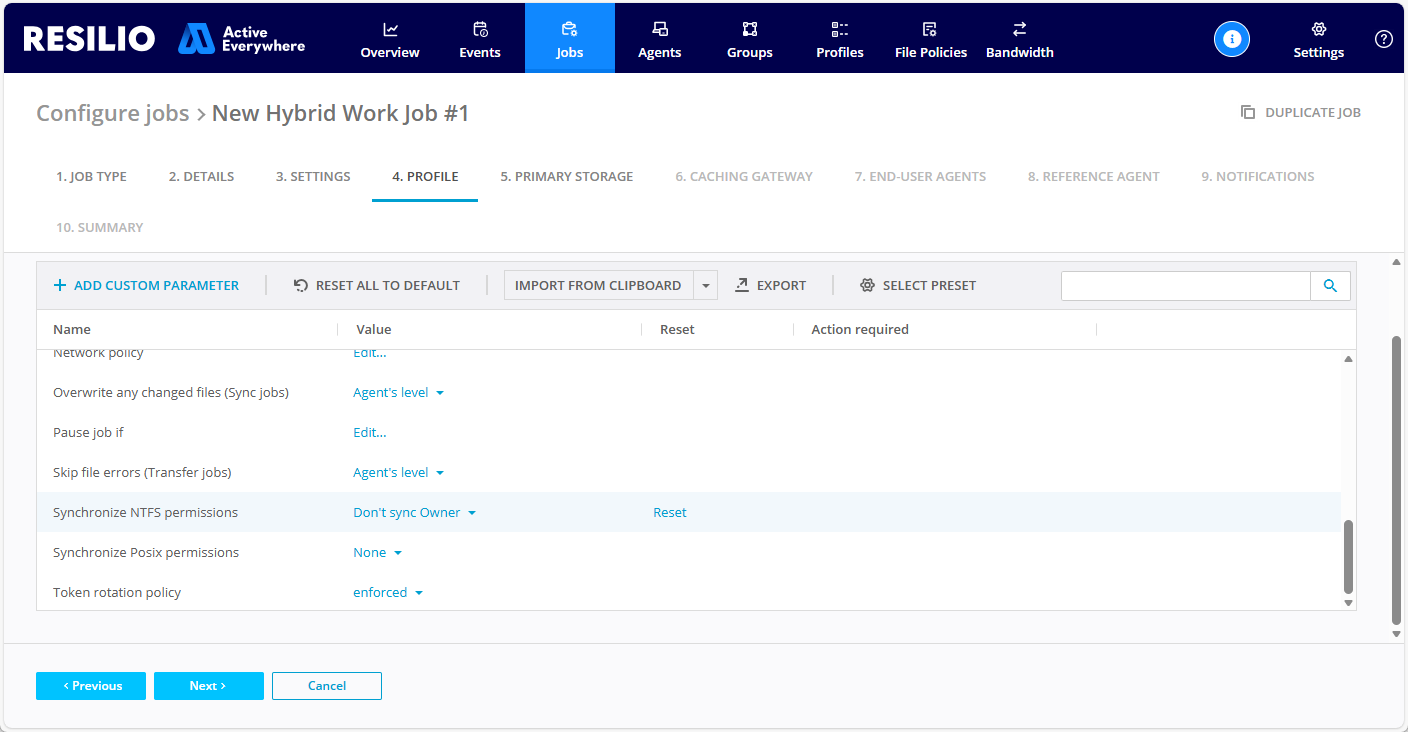Click the blue info notification icon
Screen dimensions: 1408x732
1232,39
